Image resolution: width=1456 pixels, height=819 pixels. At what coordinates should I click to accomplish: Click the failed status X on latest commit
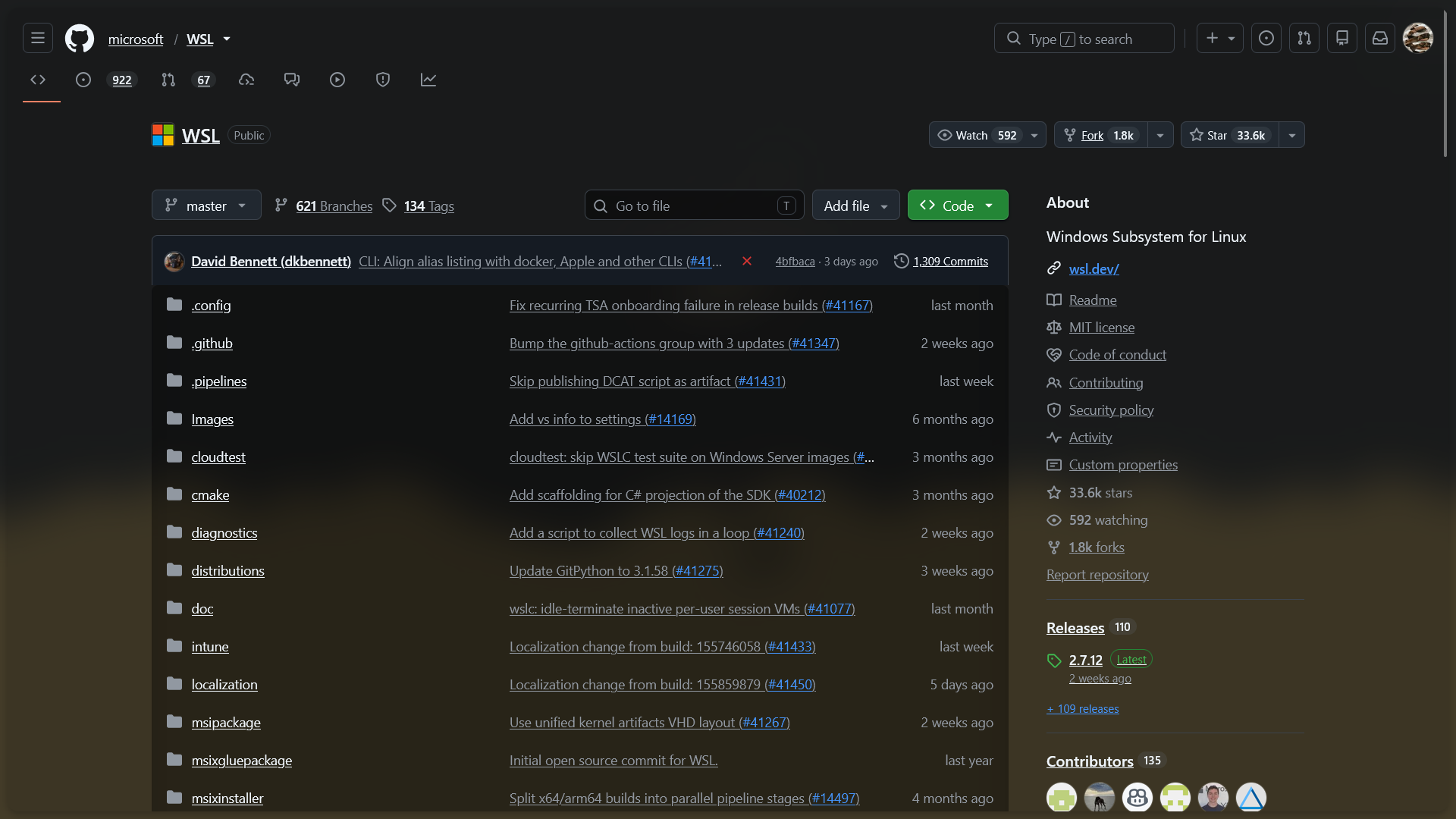pos(747,261)
